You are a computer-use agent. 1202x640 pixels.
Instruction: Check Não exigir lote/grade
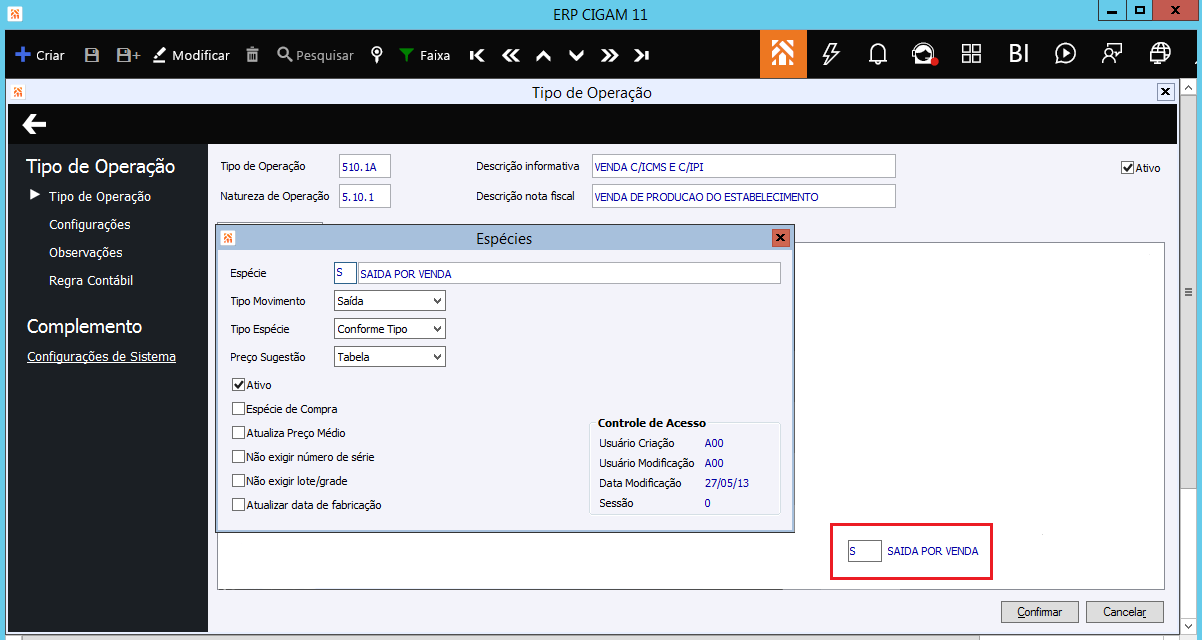(x=238, y=480)
